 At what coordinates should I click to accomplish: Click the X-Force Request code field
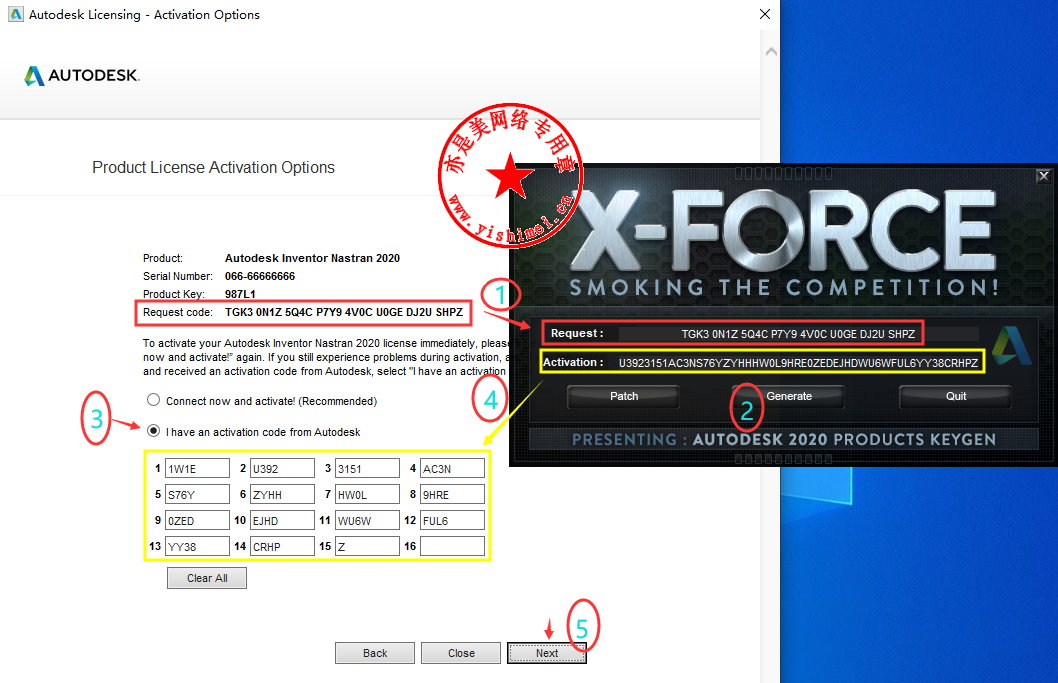pyautogui.click(x=798, y=333)
